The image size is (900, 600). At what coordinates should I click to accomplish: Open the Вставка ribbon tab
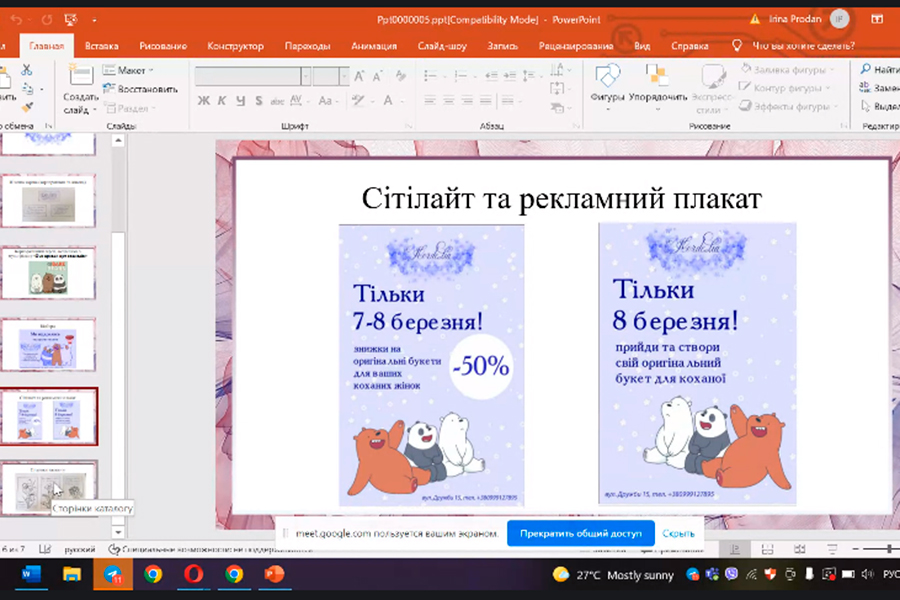[102, 46]
